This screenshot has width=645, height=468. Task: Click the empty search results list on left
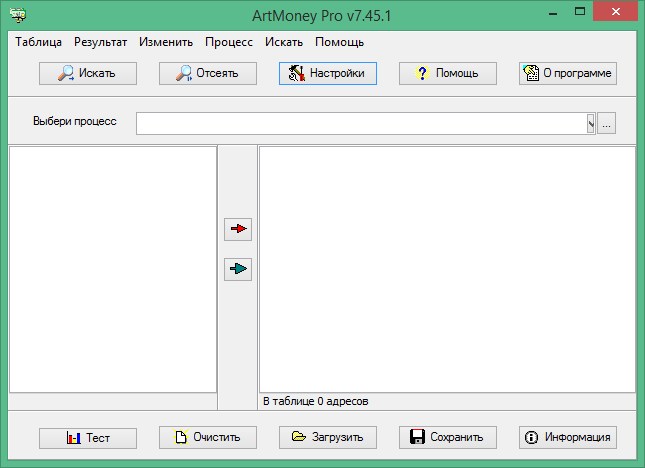(x=113, y=269)
